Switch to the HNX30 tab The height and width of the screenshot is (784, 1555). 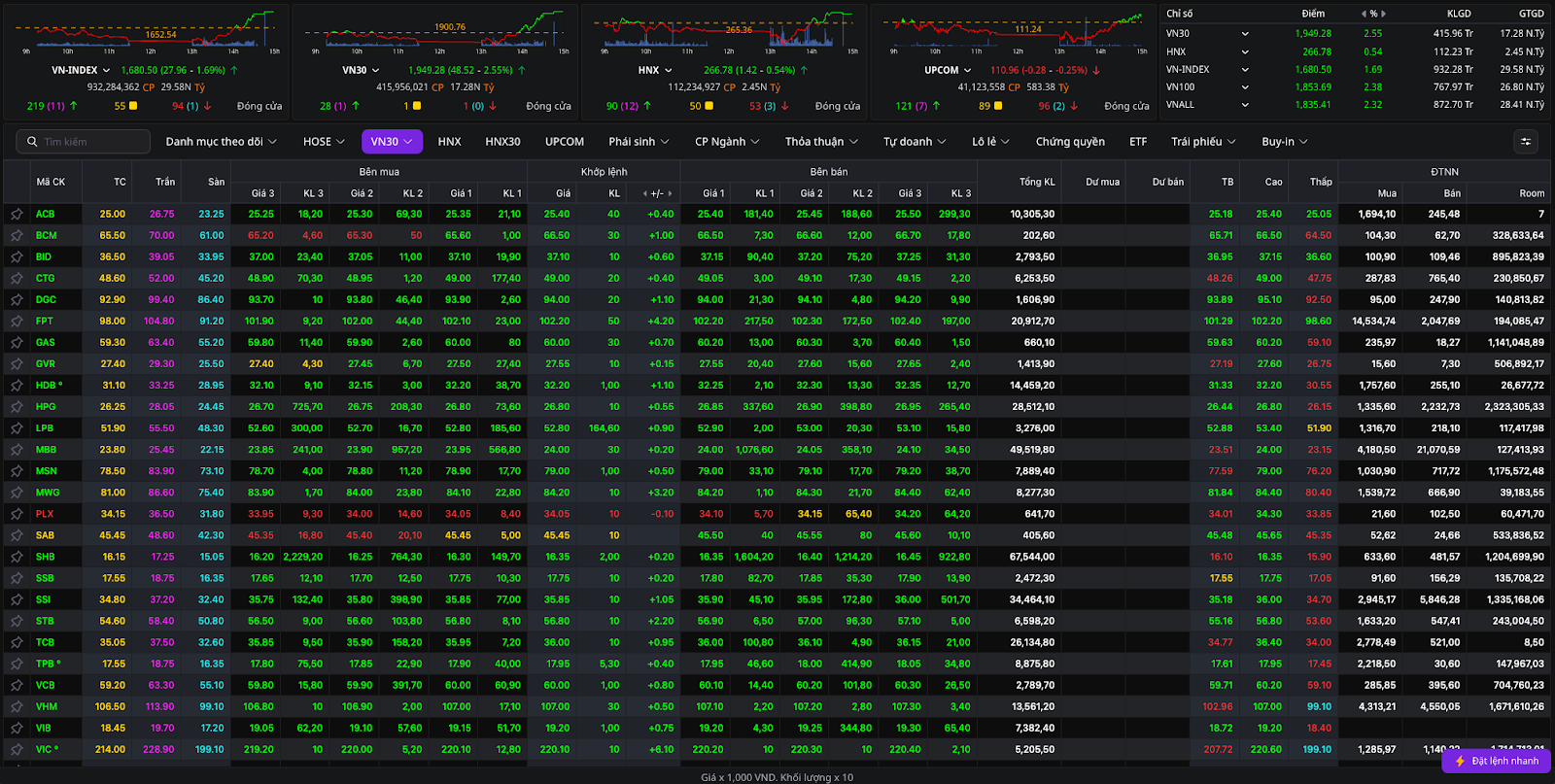point(502,142)
